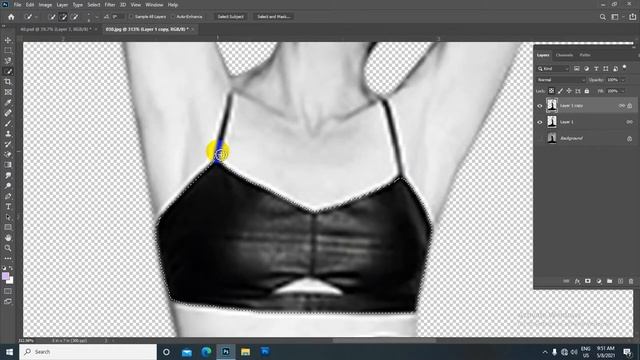The width and height of the screenshot is (640, 360).
Task: Select the Brush tool
Action: (8, 124)
